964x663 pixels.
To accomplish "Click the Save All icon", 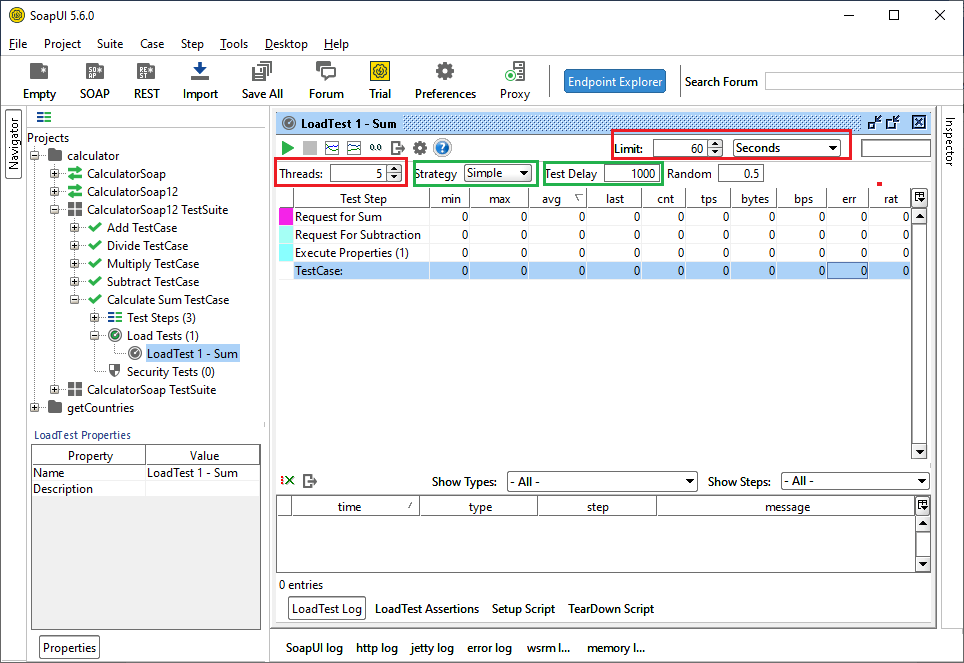I will 262,72.
